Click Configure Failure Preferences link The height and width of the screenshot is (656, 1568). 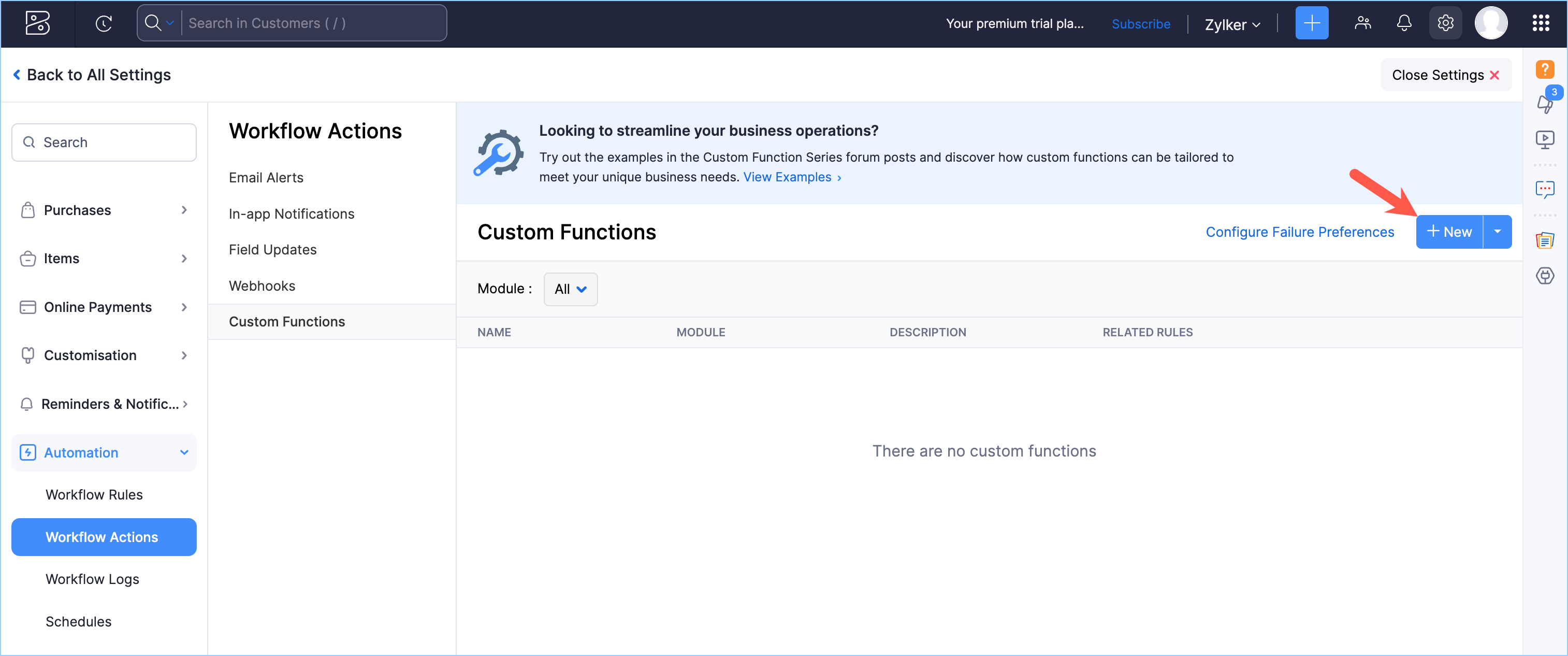tap(1300, 232)
